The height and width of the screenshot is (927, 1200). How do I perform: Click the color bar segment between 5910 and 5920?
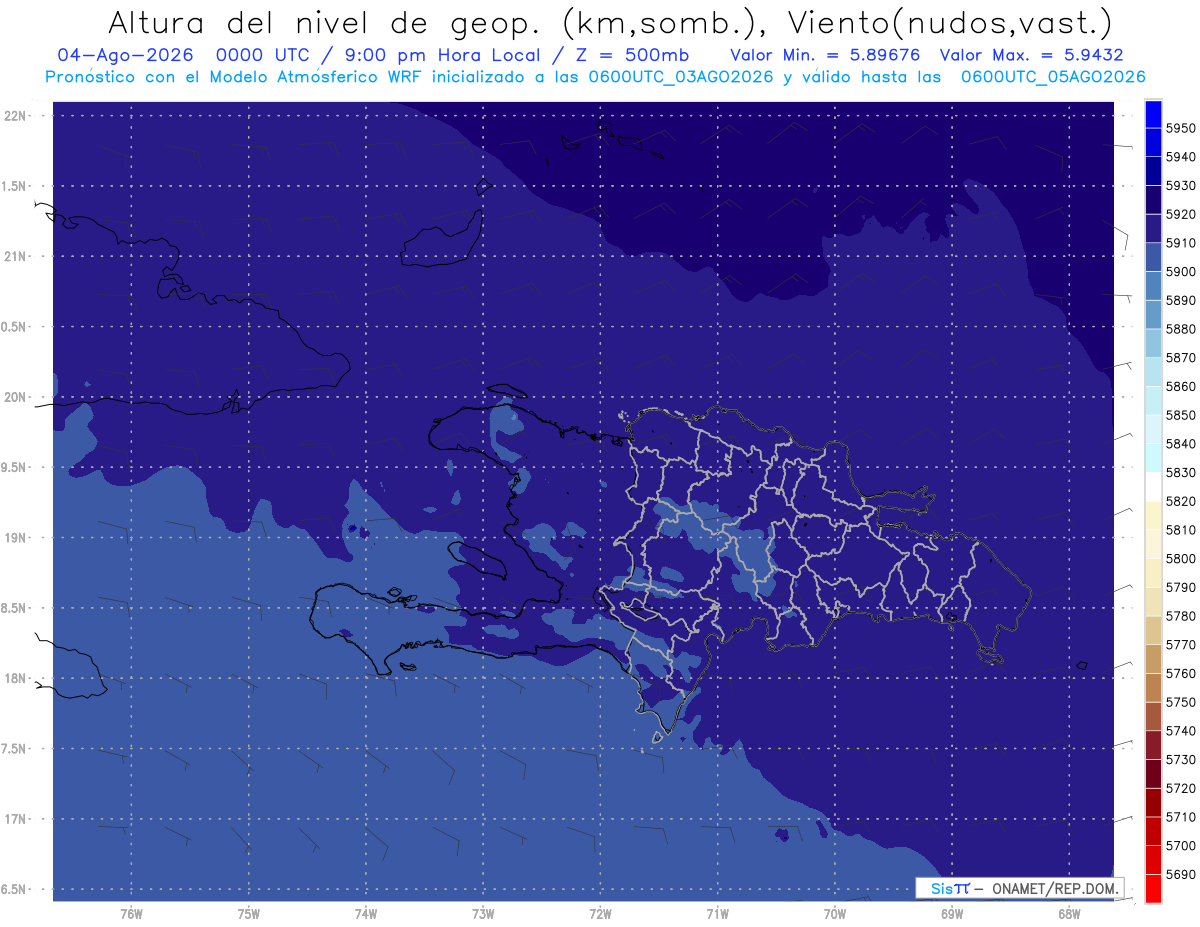pyautogui.click(x=1152, y=229)
